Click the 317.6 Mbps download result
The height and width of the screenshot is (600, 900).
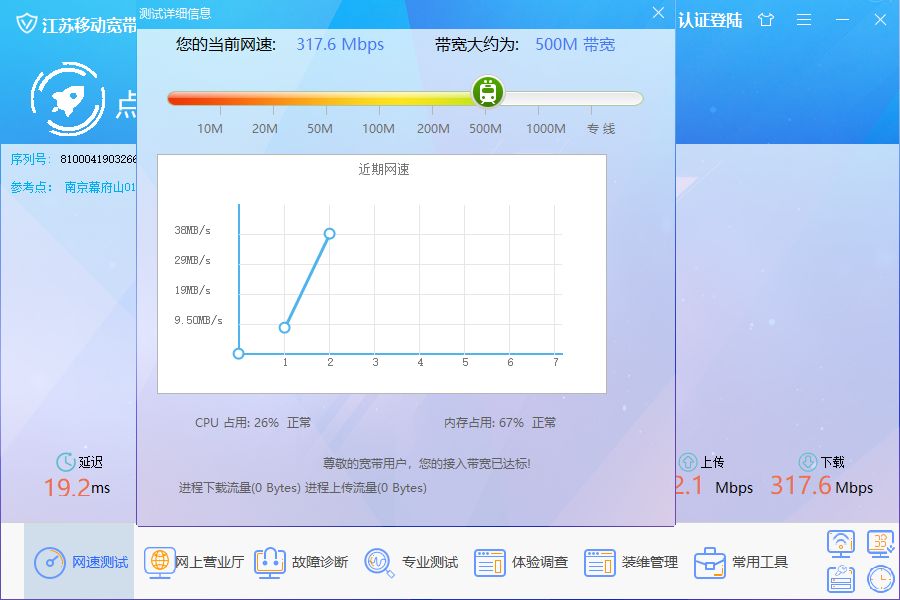[821, 486]
